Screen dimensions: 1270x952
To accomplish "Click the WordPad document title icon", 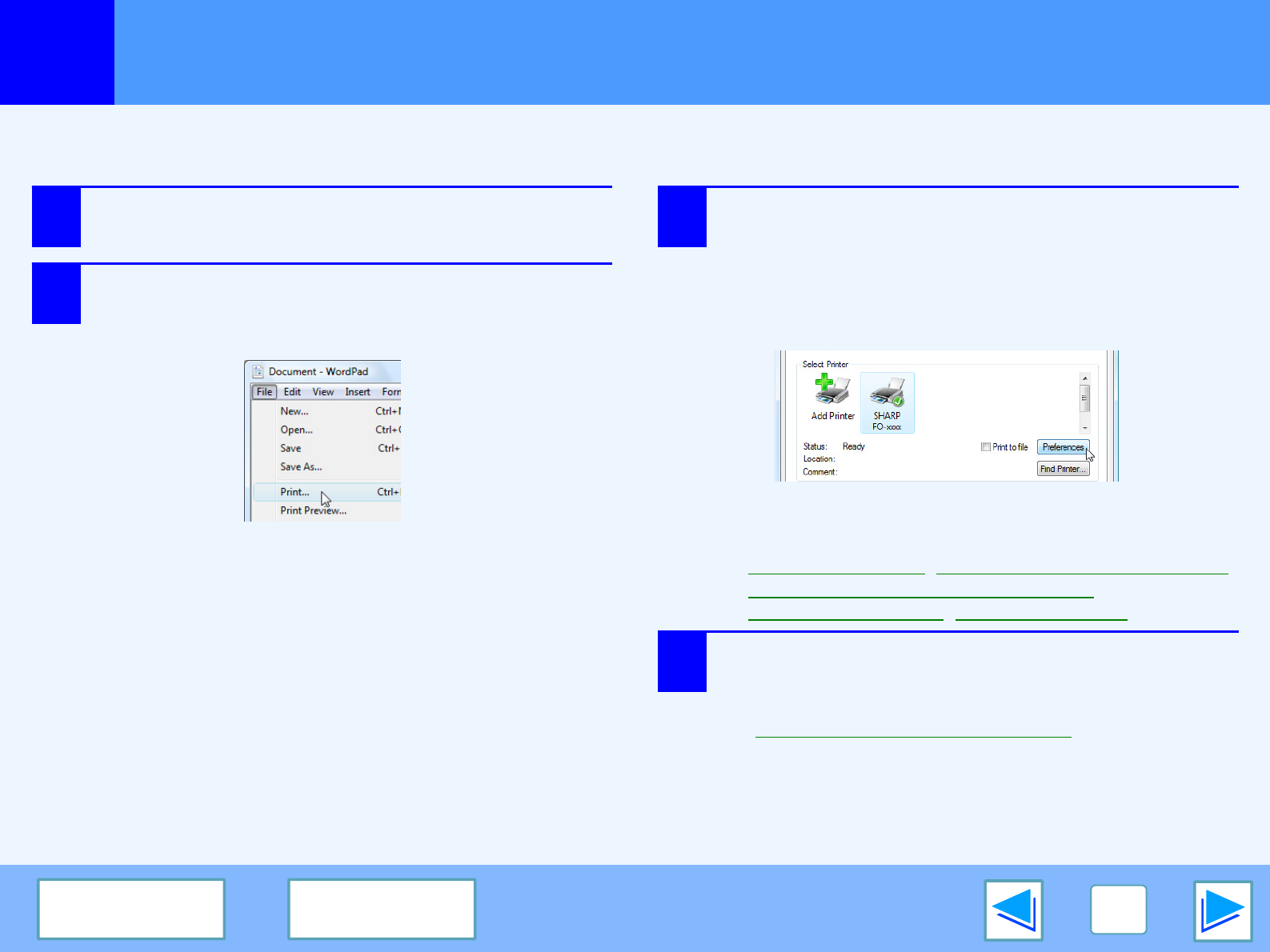I will 258,371.
